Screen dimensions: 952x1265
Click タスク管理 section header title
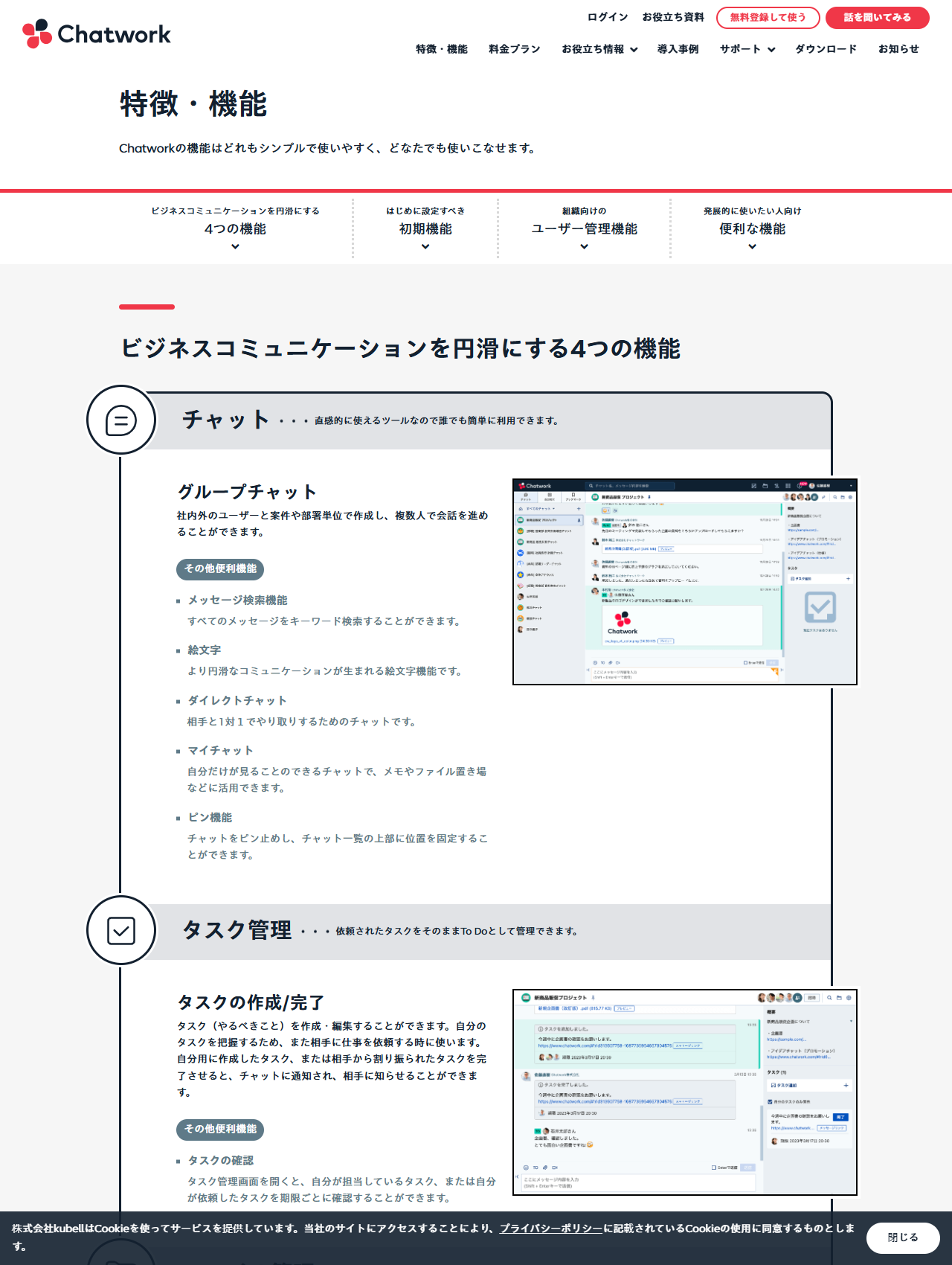(237, 930)
